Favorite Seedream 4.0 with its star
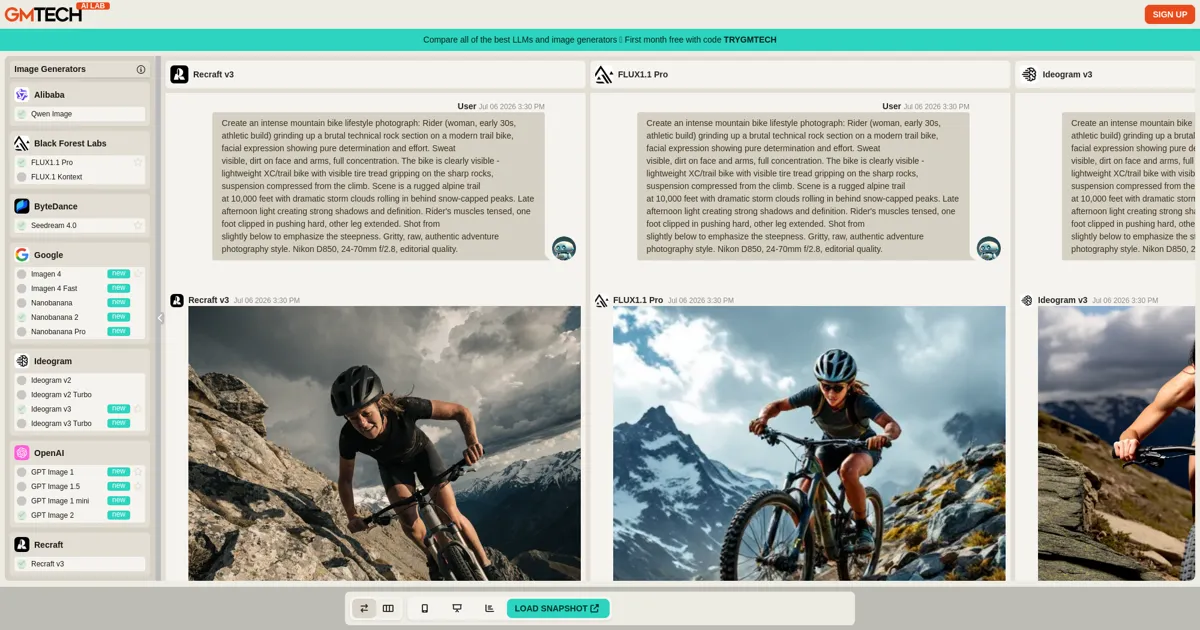 click(138, 225)
